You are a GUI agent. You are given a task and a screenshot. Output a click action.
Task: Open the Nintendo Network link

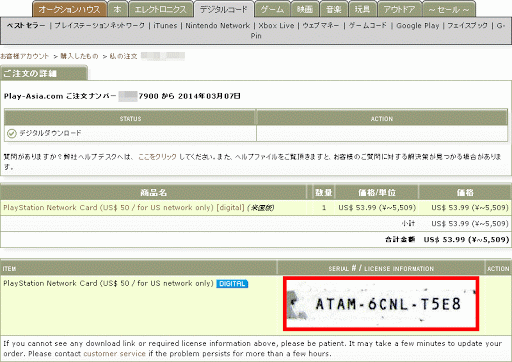coord(218,25)
